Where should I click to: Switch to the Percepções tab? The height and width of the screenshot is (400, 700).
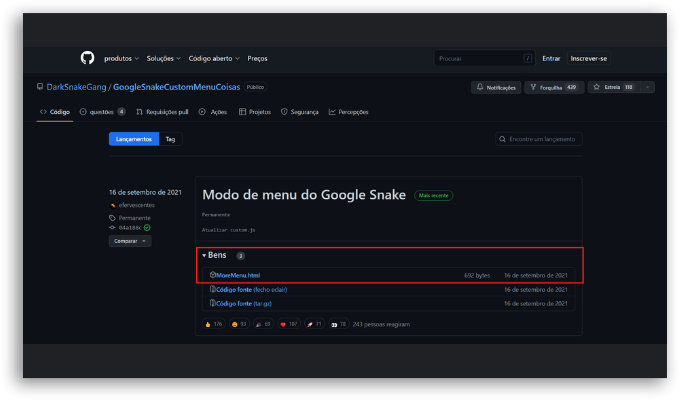(348, 112)
